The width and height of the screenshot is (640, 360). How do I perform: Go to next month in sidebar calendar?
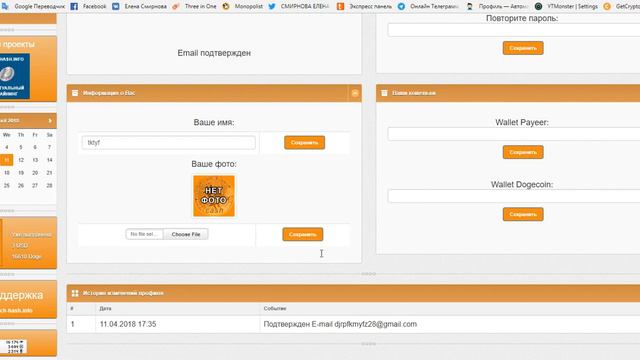(50, 120)
